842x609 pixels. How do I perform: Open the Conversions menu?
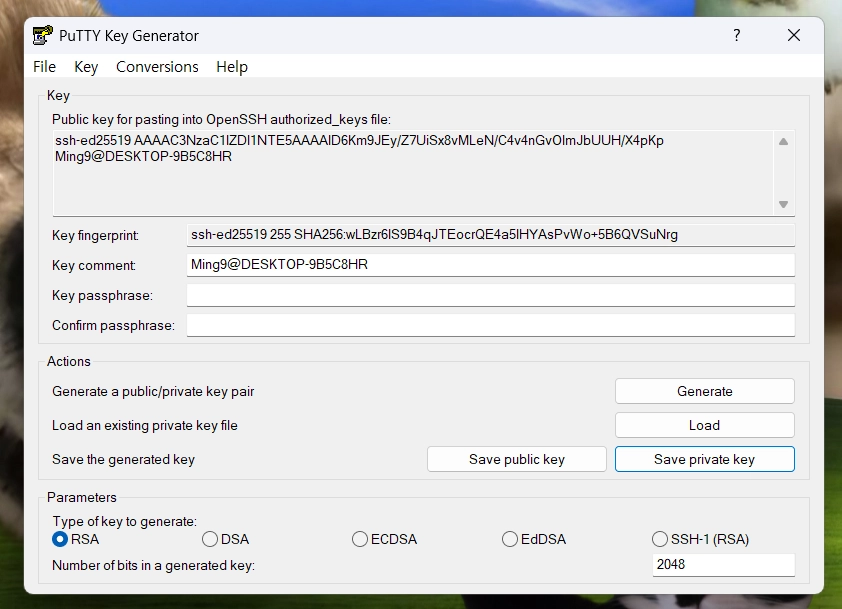coord(157,67)
